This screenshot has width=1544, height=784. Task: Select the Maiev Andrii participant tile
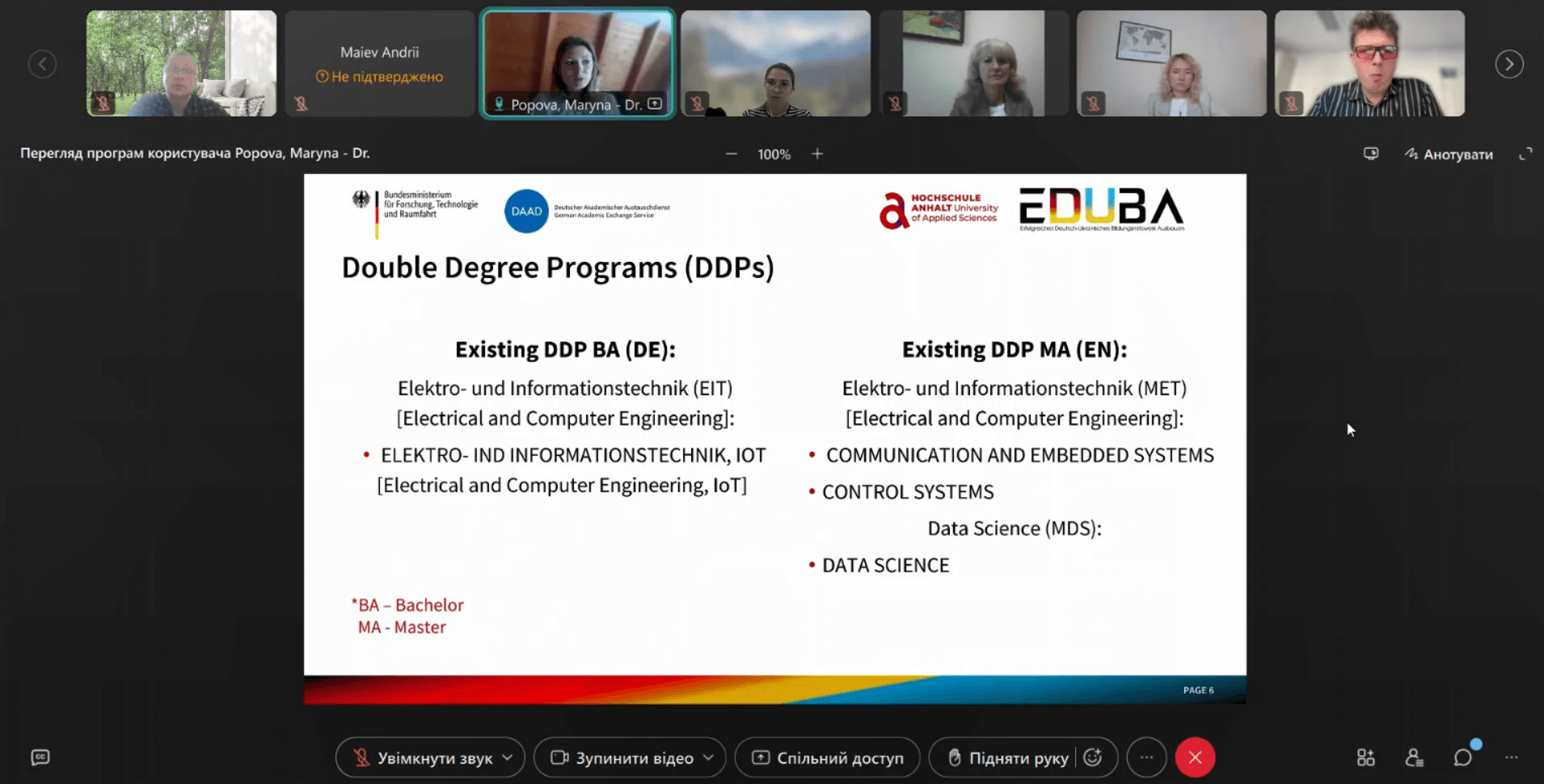pos(380,64)
